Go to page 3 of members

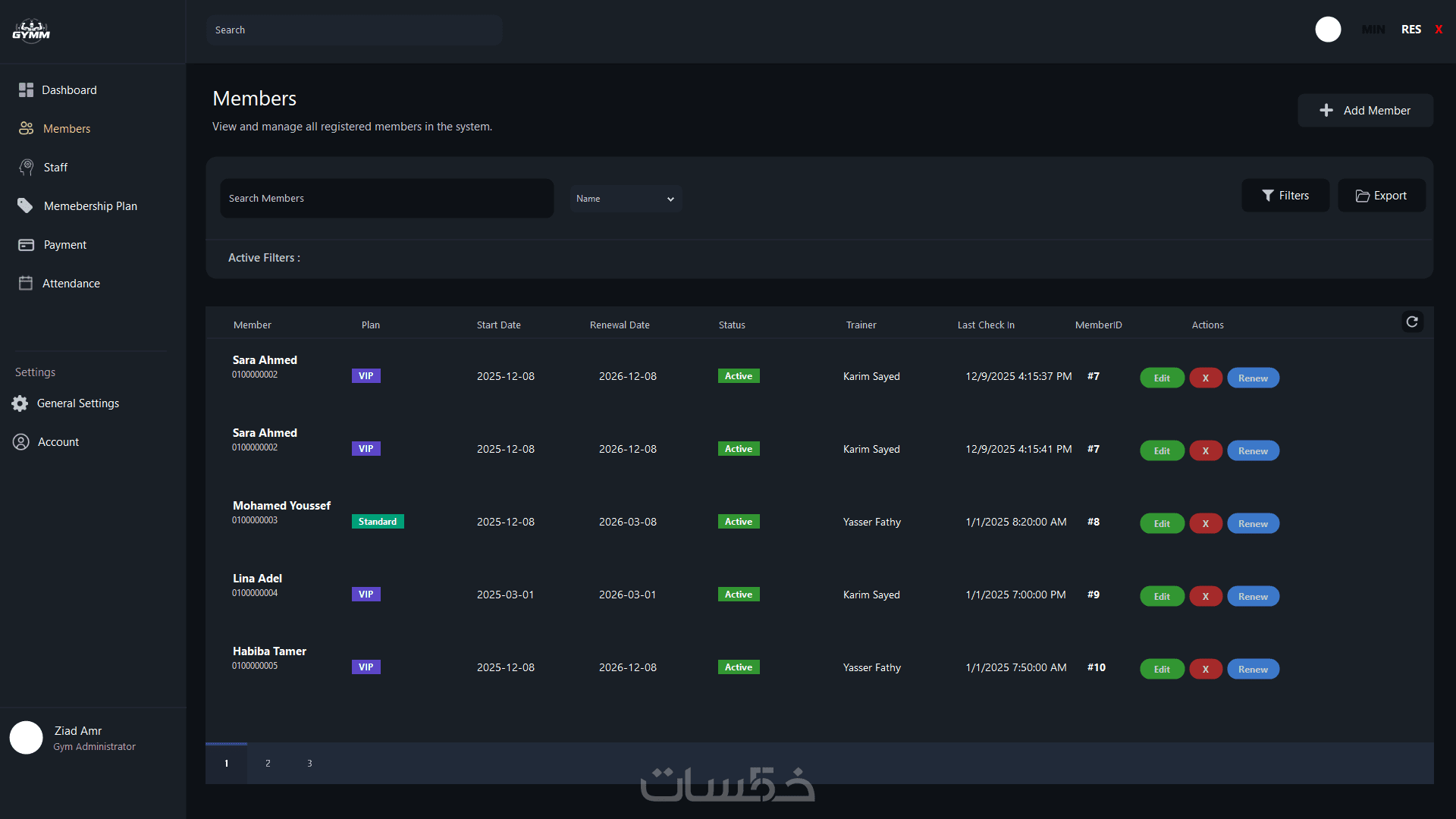coord(309,764)
